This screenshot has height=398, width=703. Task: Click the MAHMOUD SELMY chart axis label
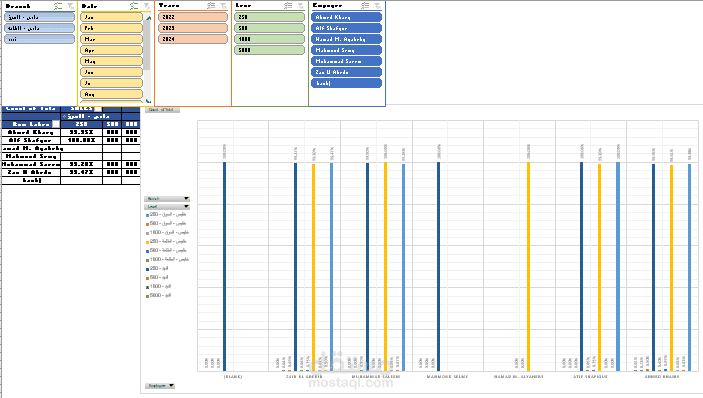447,376
